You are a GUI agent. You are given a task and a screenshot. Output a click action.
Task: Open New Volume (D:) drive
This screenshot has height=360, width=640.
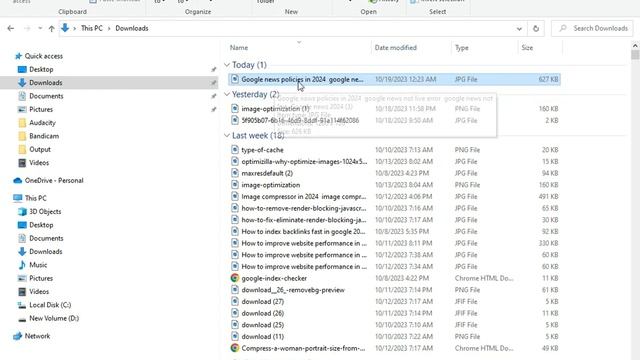click(54, 318)
